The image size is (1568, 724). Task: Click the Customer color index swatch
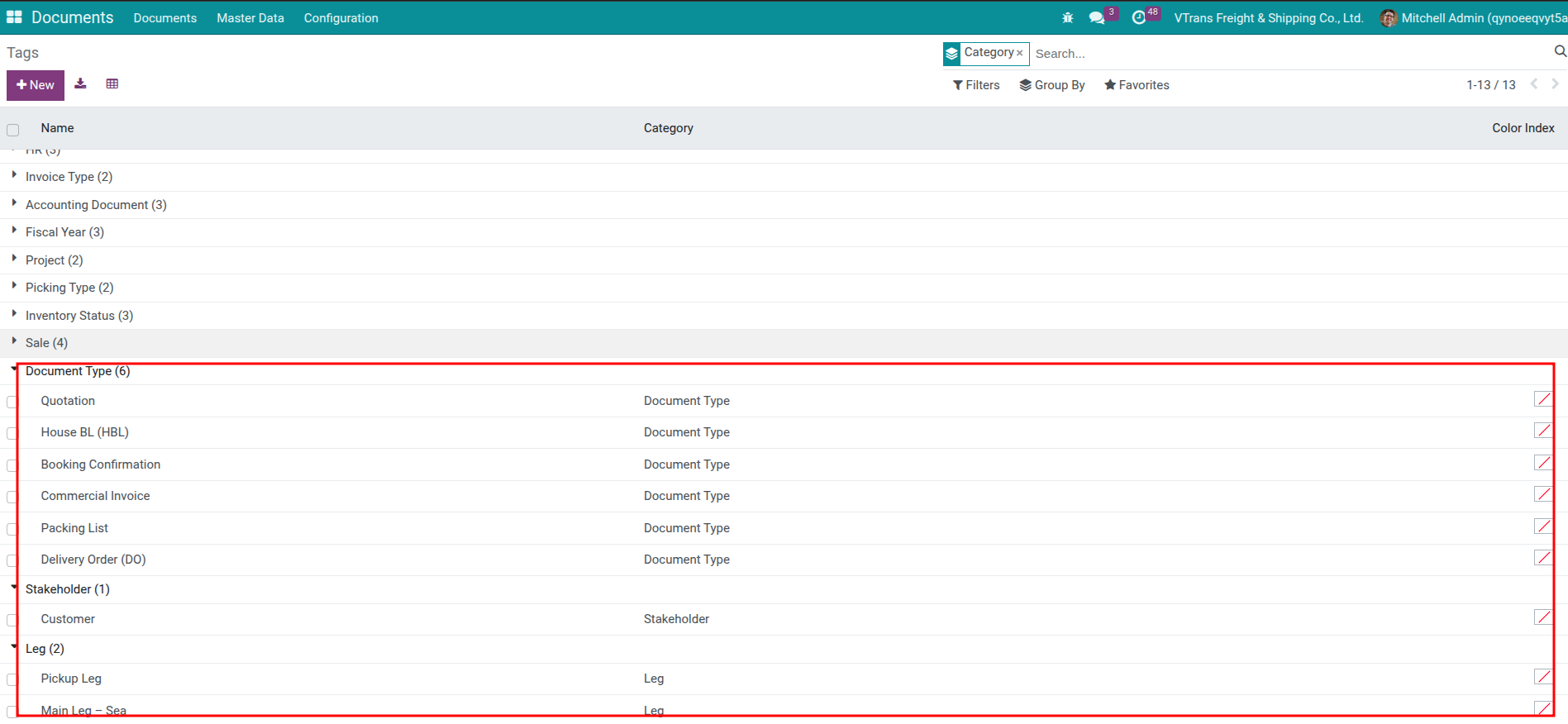(x=1542, y=617)
